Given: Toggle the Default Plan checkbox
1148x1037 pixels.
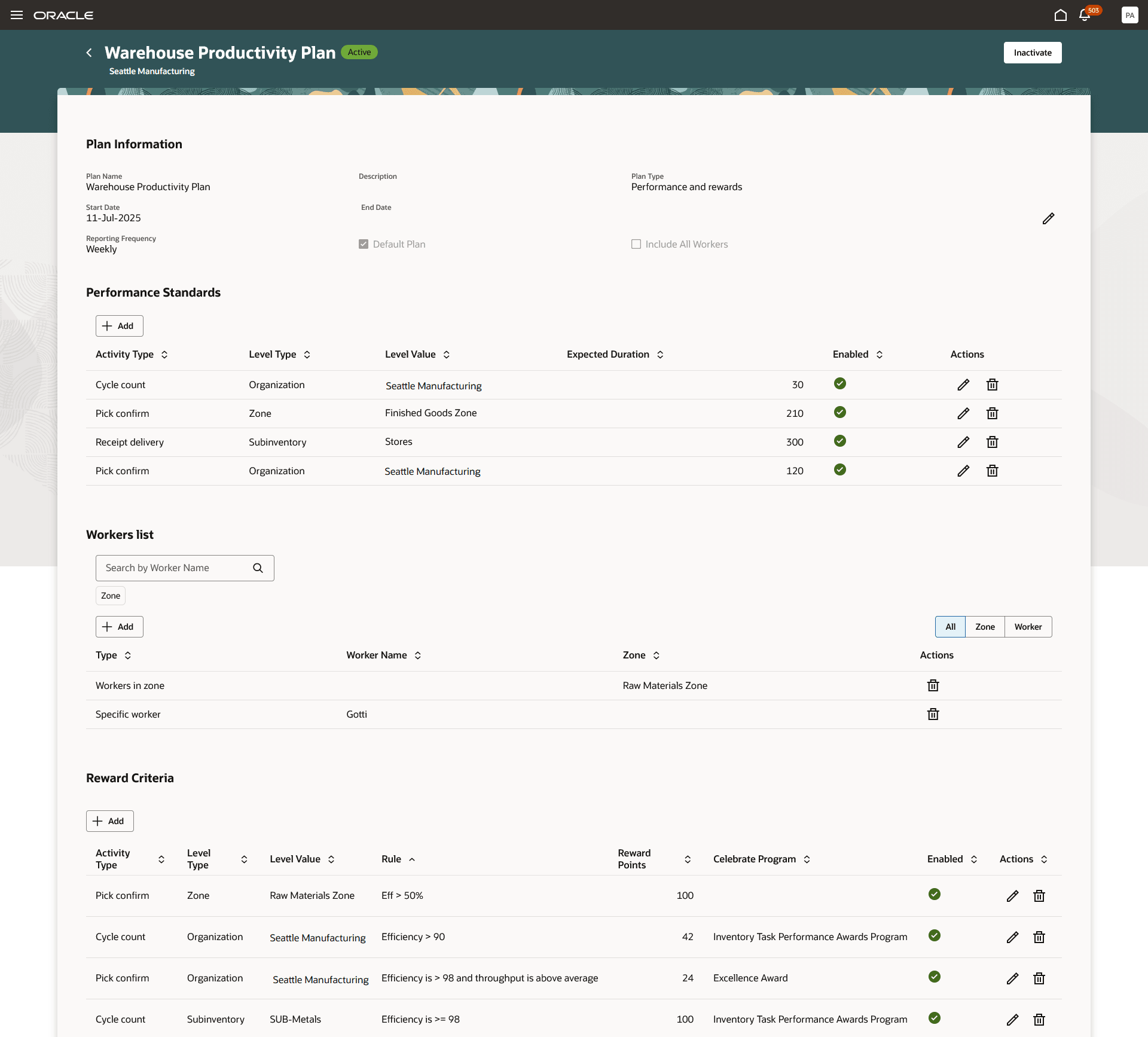Looking at the screenshot, I should coord(364,244).
